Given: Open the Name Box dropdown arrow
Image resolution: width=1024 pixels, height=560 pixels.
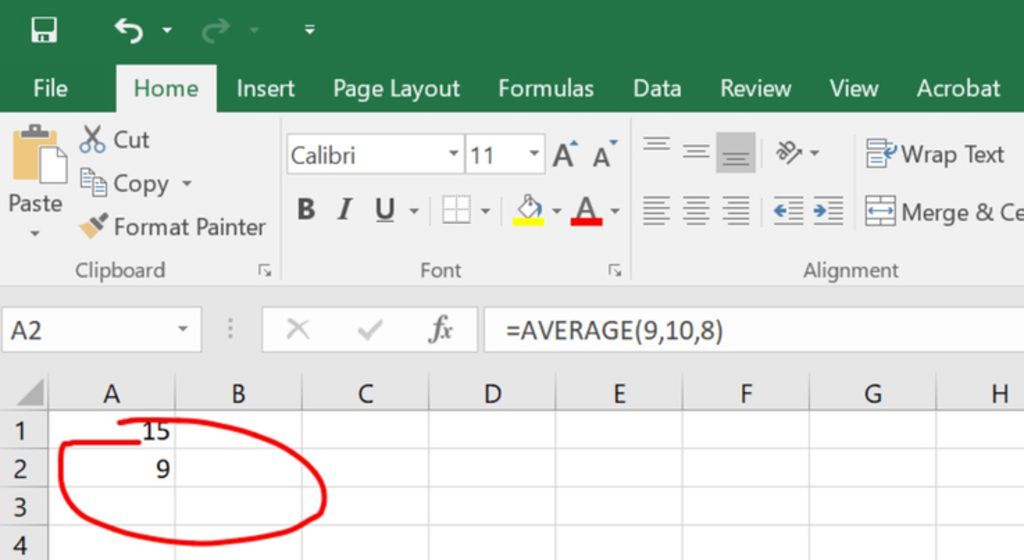Looking at the screenshot, I should [x=182, y=329].
